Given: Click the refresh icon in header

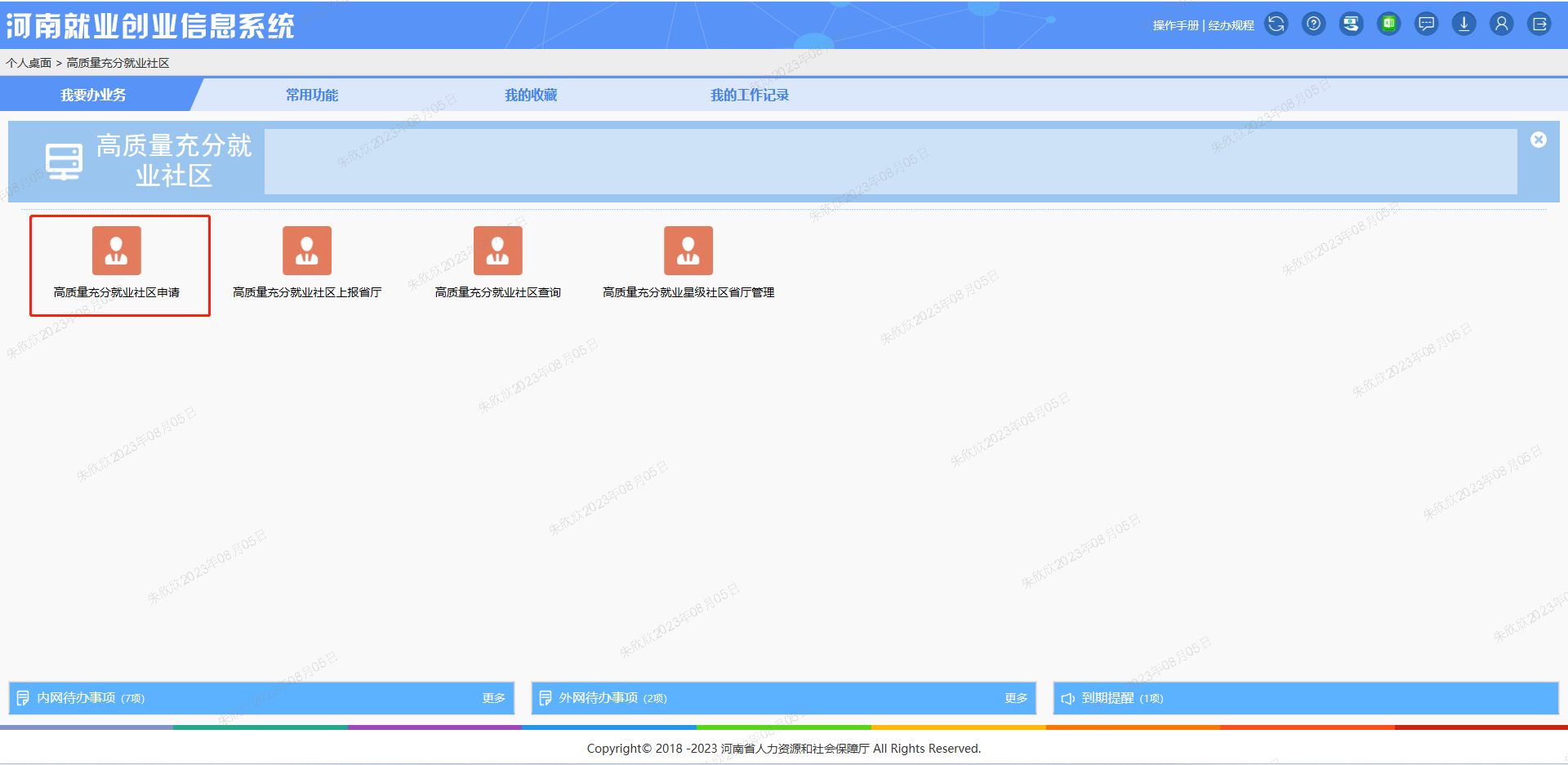Looking at the screenshot, I should pyautogui.click(x=1276, y=24).
